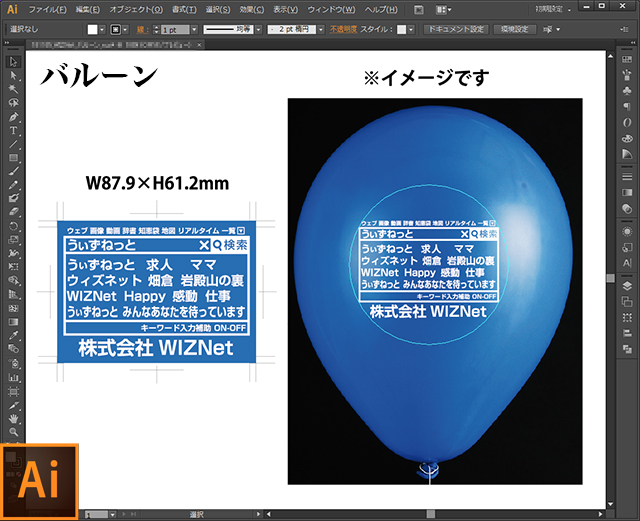Viewport: 640px width, 521px height.
Task: Choose the Rectangle tool
Action: click(13, 158)
